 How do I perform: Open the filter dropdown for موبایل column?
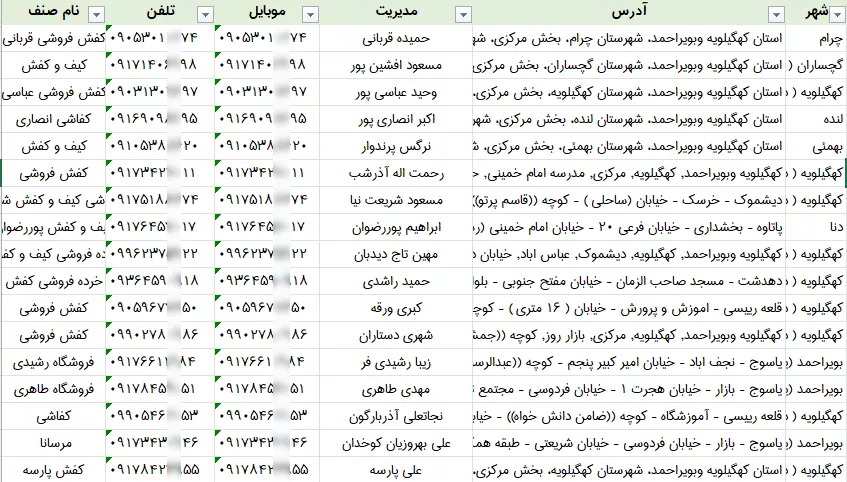click(x=310, y=15)
